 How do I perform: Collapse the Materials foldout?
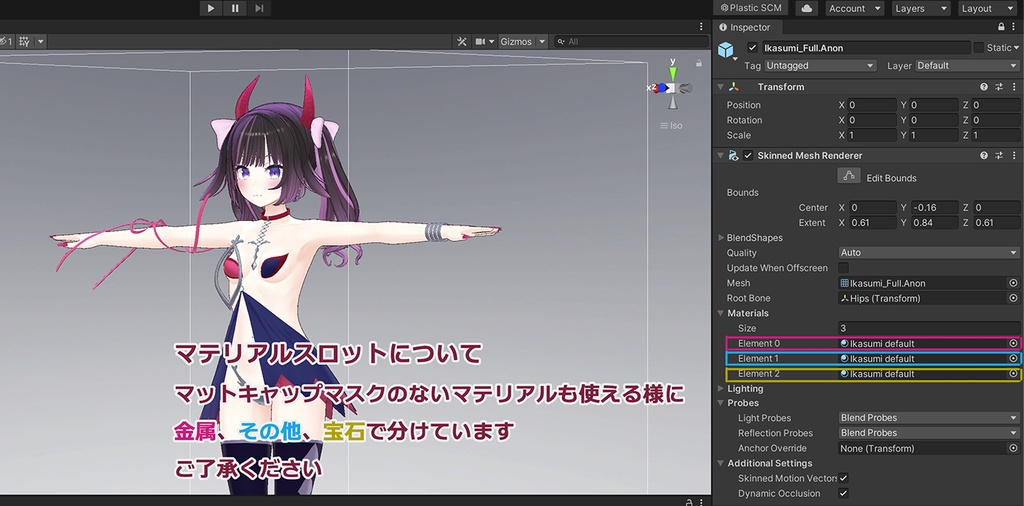[x=721, y=313]
